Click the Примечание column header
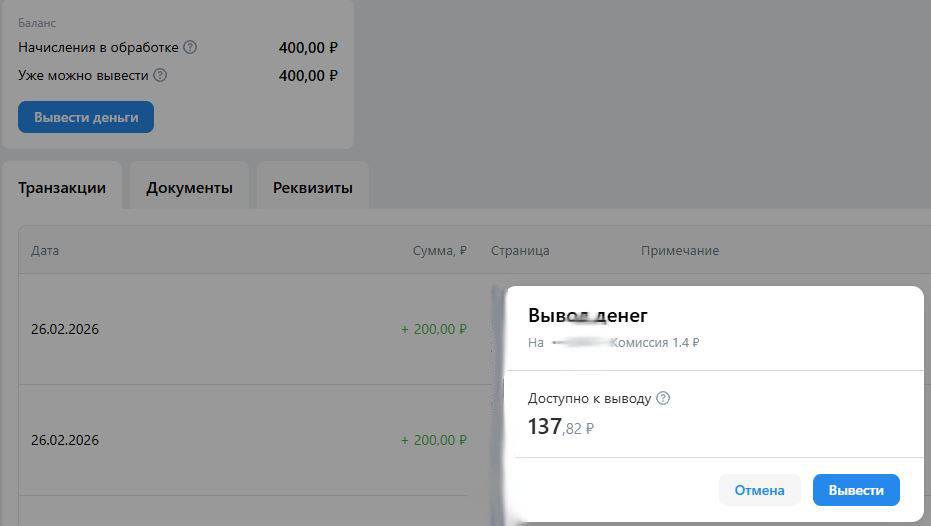931x526 pixels. click(680, 250)
